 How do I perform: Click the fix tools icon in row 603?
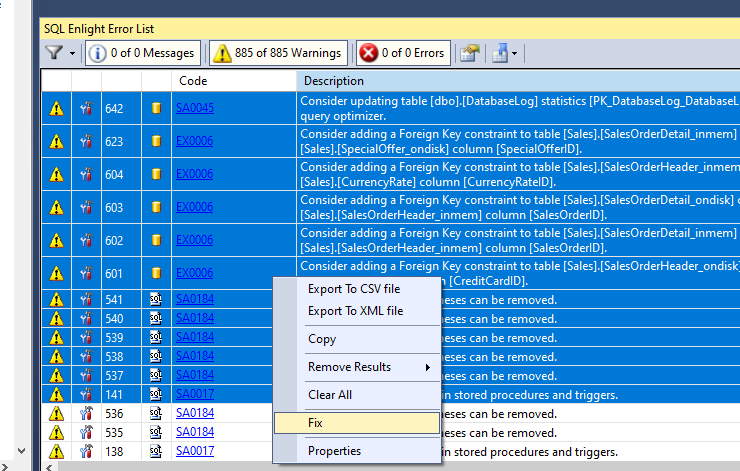click(x=86, y=208)
